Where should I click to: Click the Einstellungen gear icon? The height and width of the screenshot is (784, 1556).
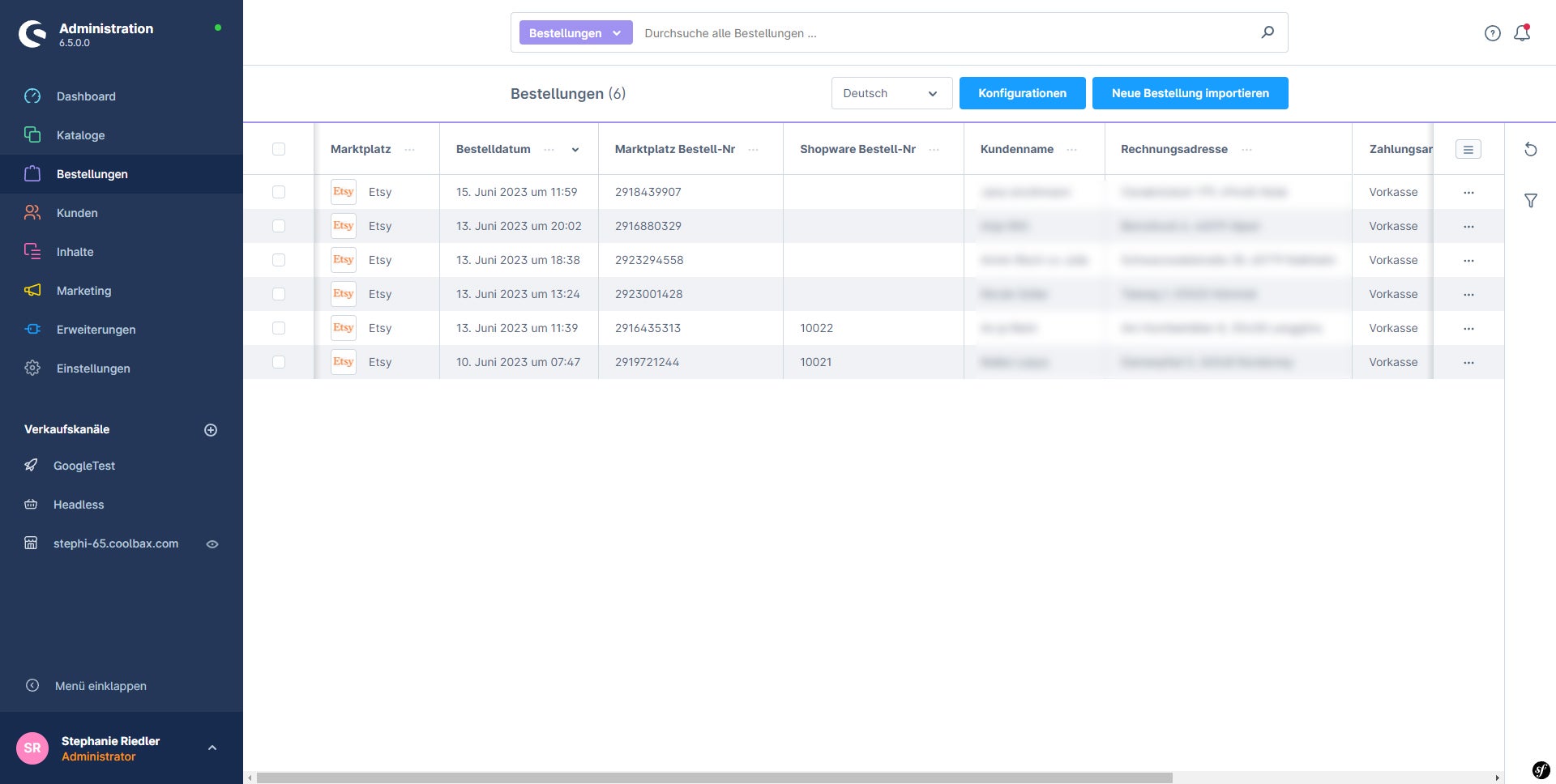pyautogui.click(x=32, y=369)
